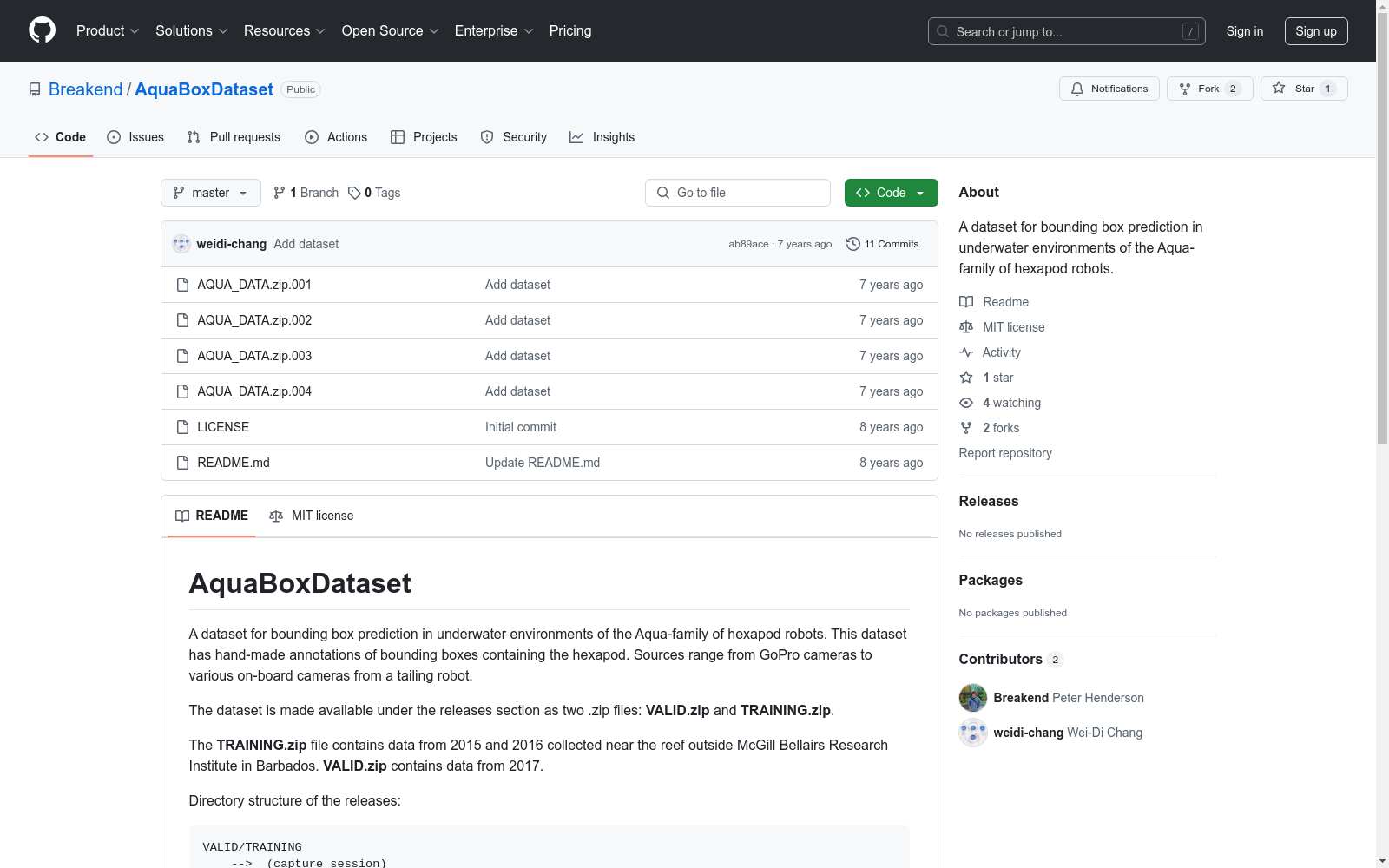Expand the Solutions menu
The width and height of the screenshot is (1389, 868).
[192, 31]
